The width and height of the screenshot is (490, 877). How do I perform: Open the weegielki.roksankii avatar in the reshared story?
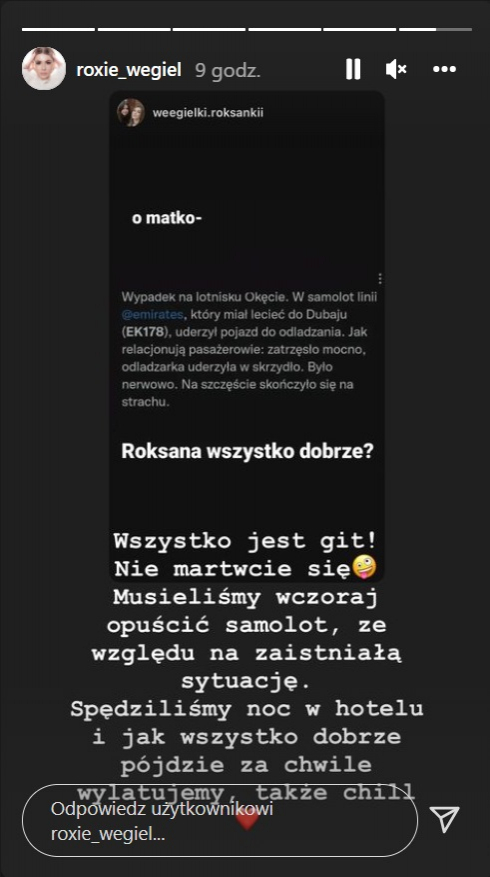coord(131,112)
